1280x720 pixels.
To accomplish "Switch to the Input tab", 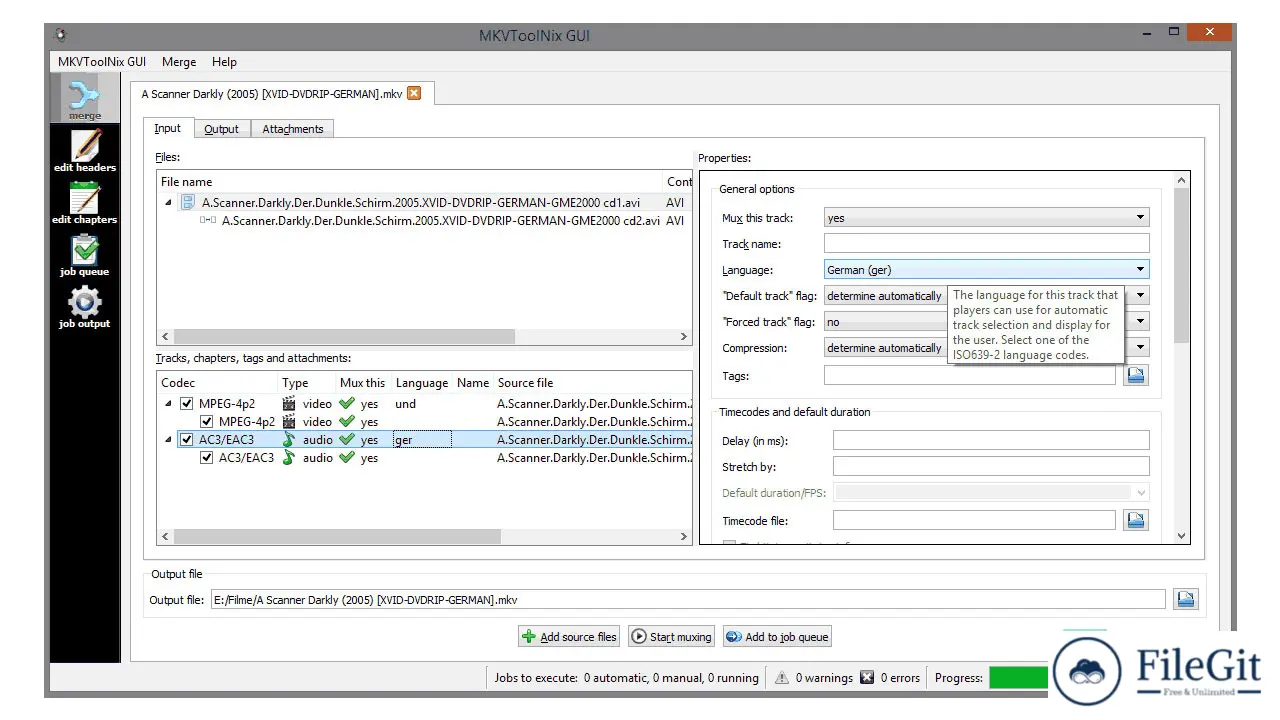I will (x=168, y=128).
